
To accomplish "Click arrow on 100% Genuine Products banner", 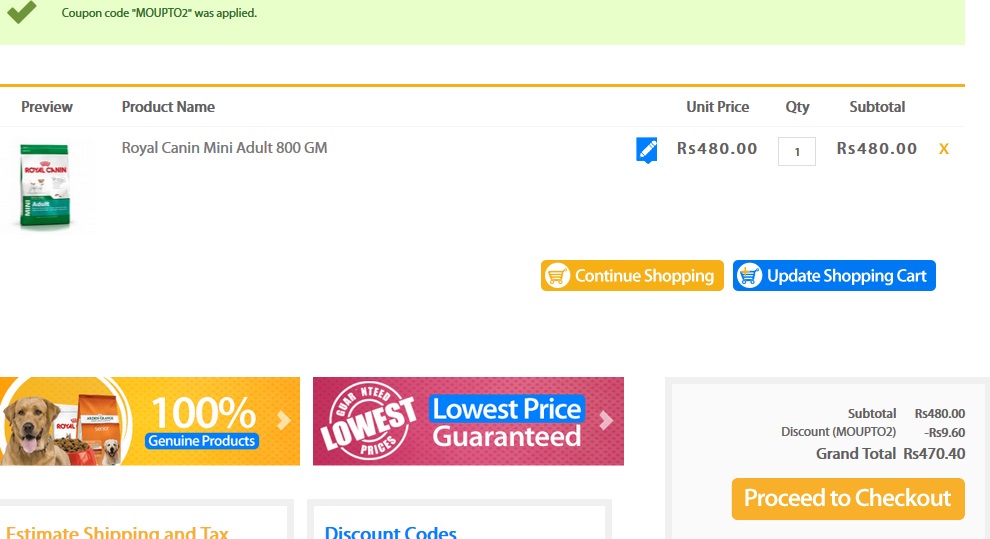I will [x=283, y=420].
